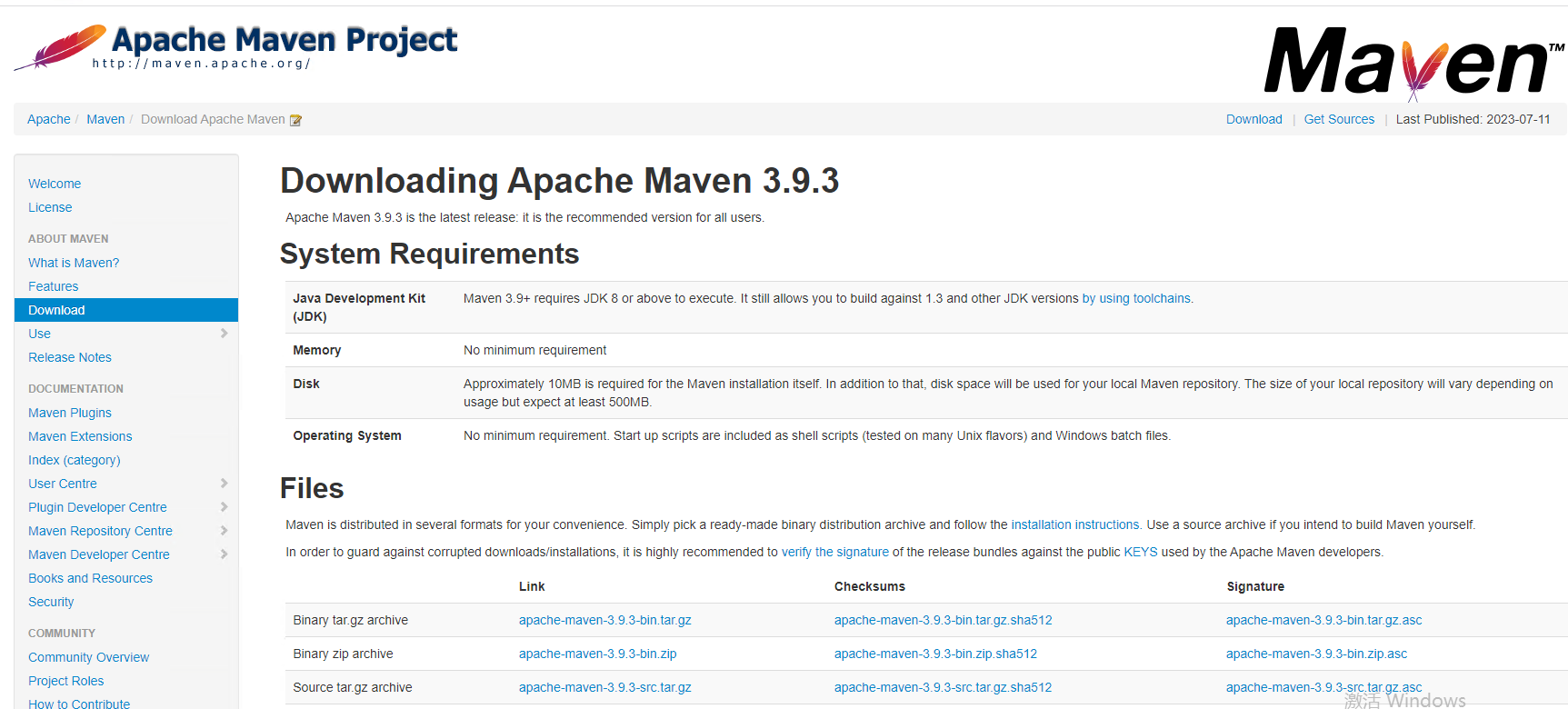Open Release Notes in sidebar
Image resolution: width=1568 pixels, height=709 pixels.
(x=70, y=357)
